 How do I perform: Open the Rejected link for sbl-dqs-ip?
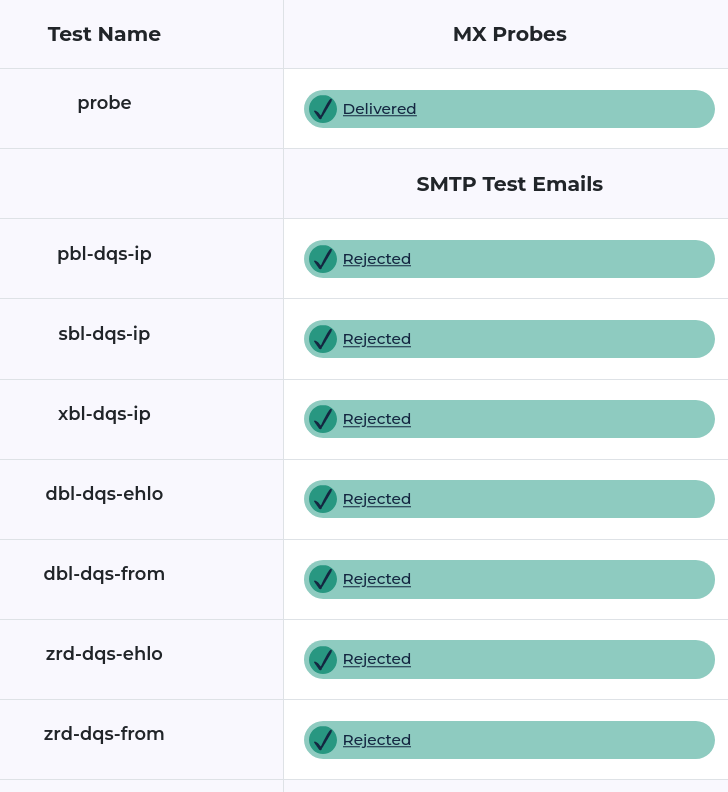tap(377, 339)
